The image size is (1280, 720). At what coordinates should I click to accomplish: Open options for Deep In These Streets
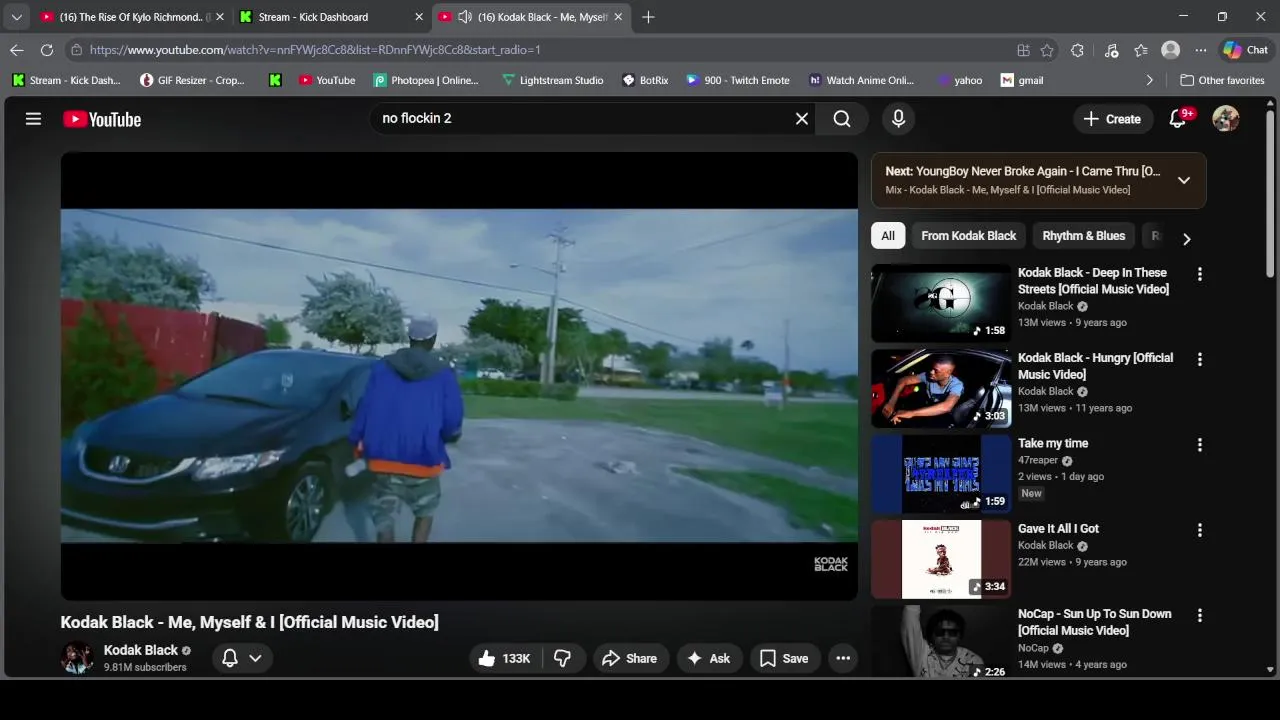[1199, 274]
